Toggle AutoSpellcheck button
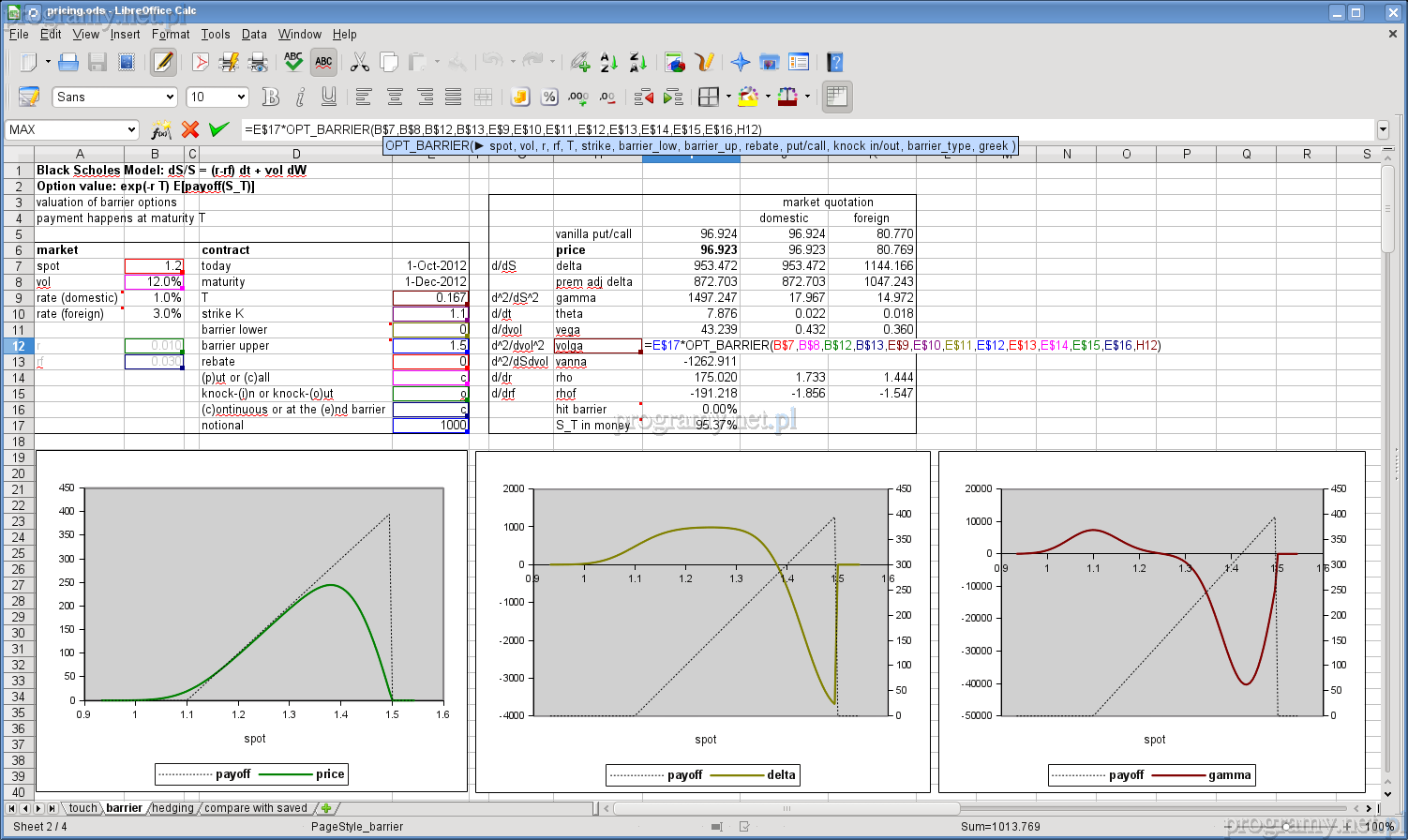 (x=323, y=63)
